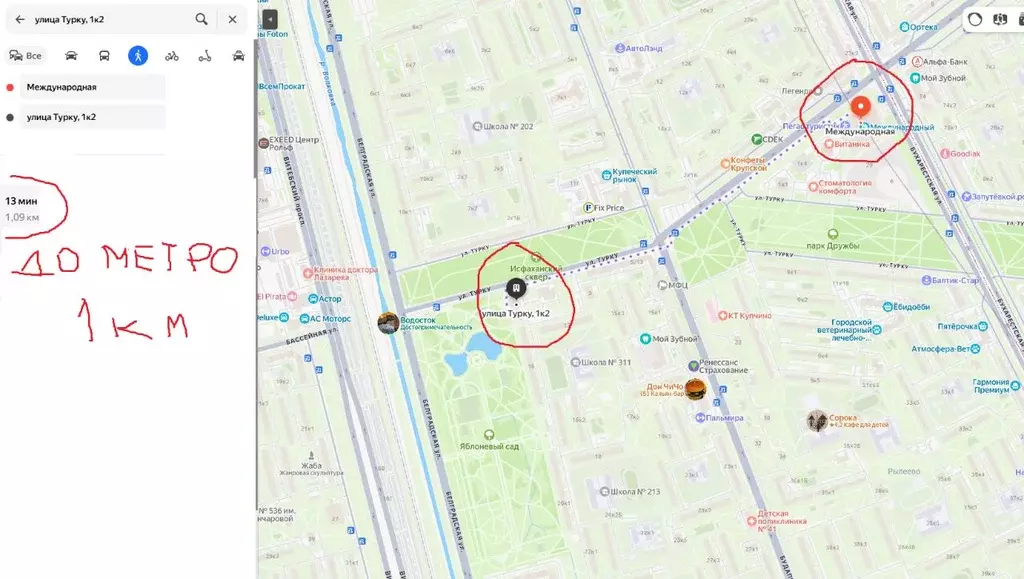Choose the pedestrian walking route mode
The image size is (1024, 579).
coord(138,55)
